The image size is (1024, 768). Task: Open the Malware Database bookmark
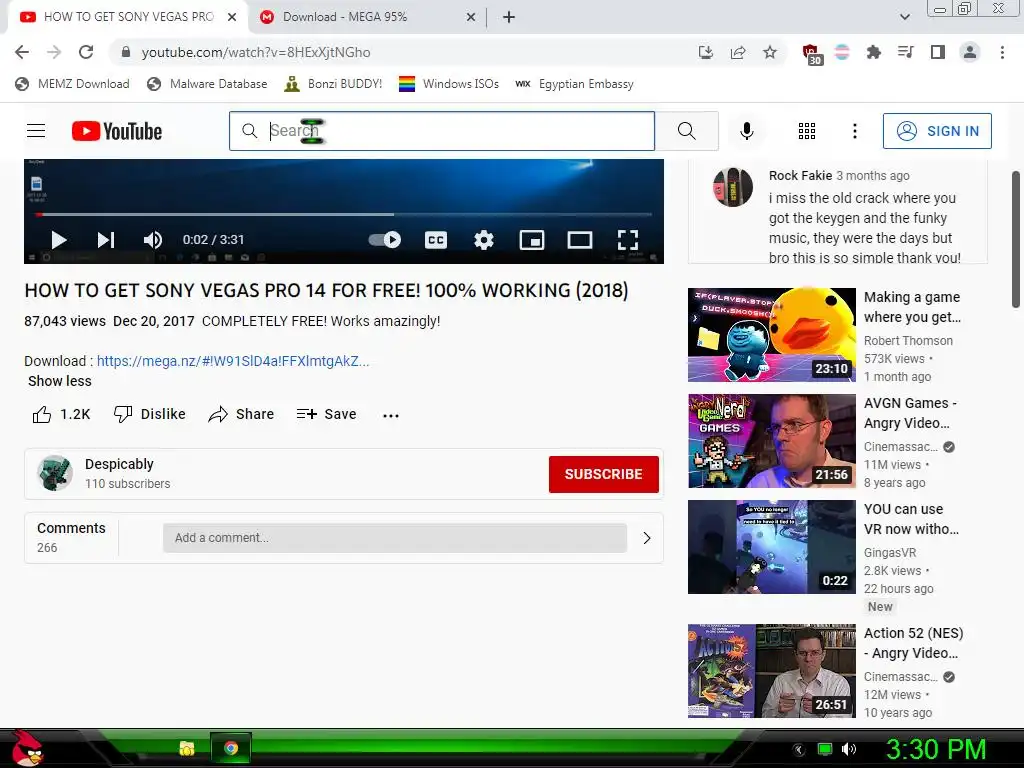coord(207,84)
